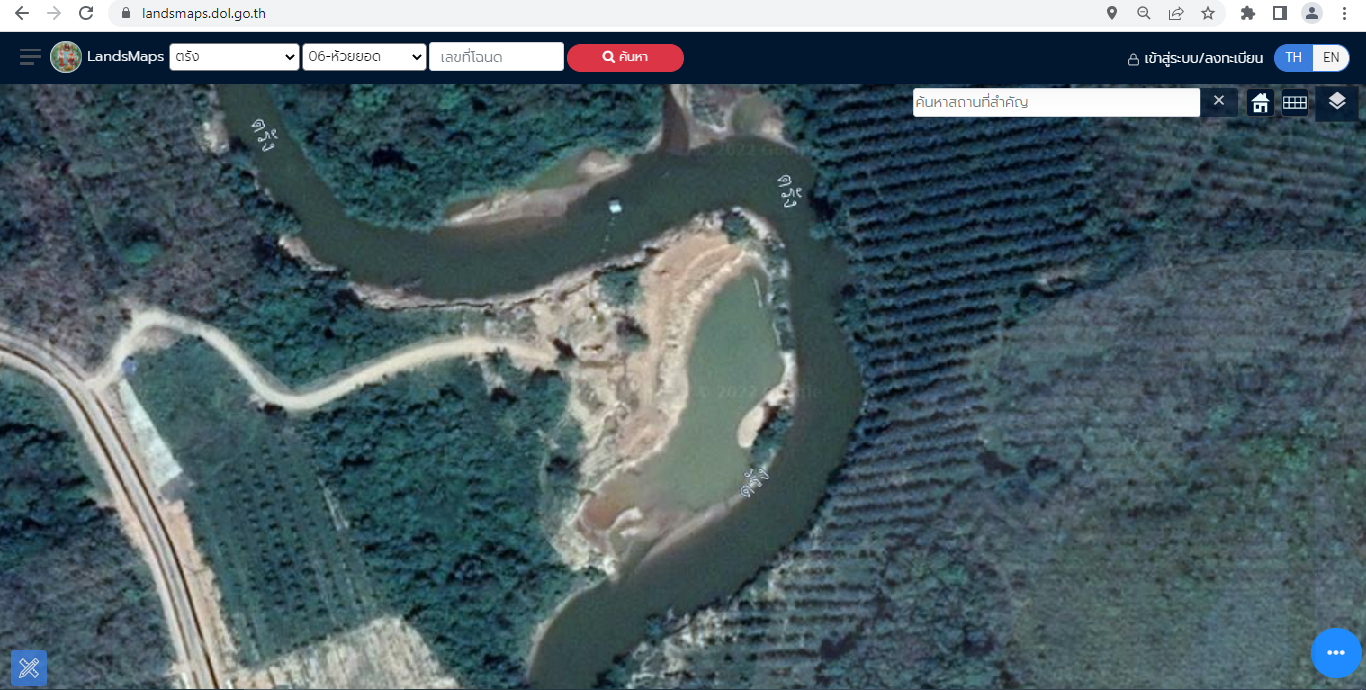This screenshot has width=1366, height=690.
Task: Open the Chrome extensions puzzle icon
Action: (x=1247, y=13)
